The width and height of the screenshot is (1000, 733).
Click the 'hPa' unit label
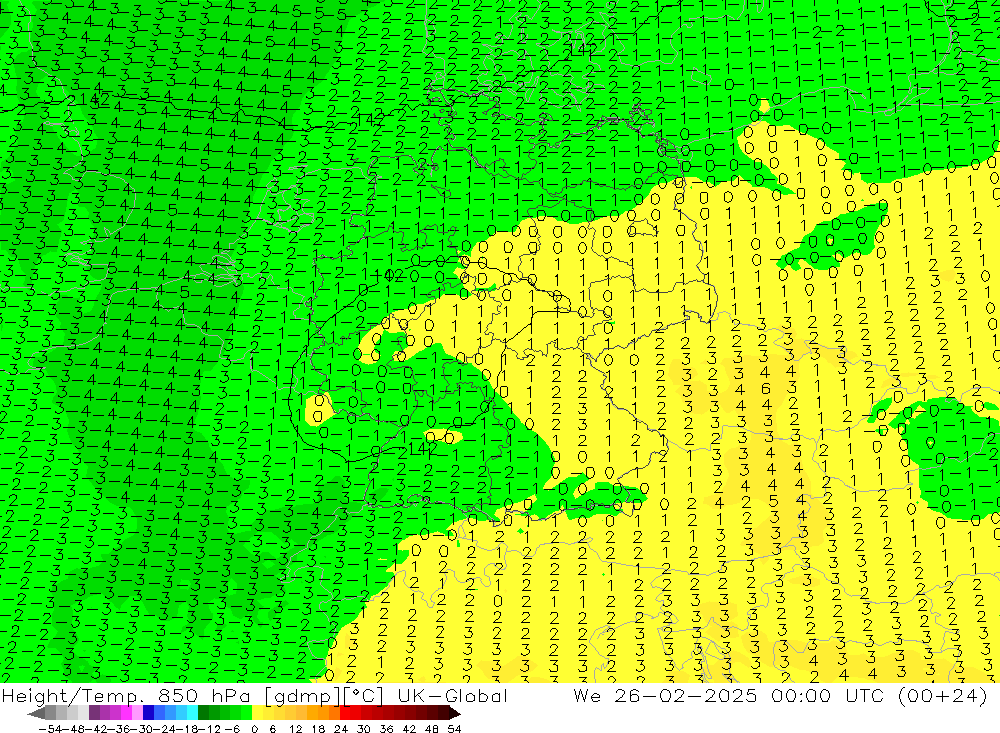(x=230, y=696)
